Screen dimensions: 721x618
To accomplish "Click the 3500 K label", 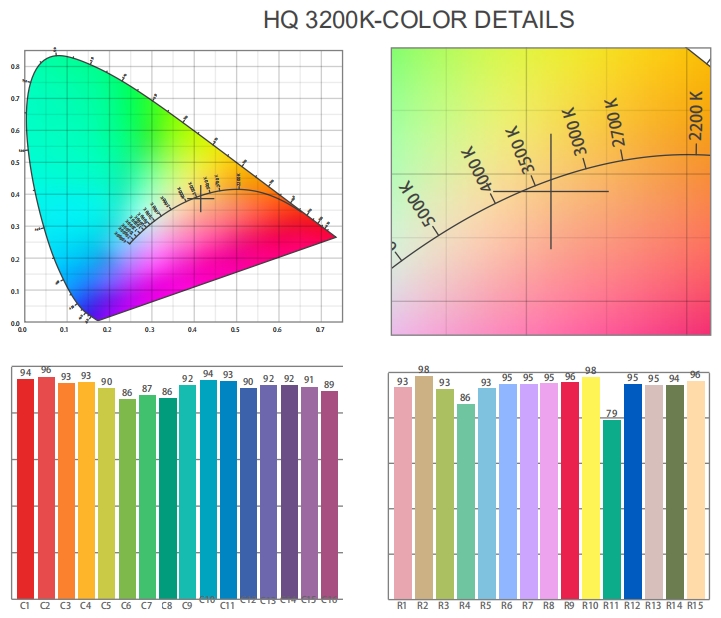I will [x=521, y=151].
